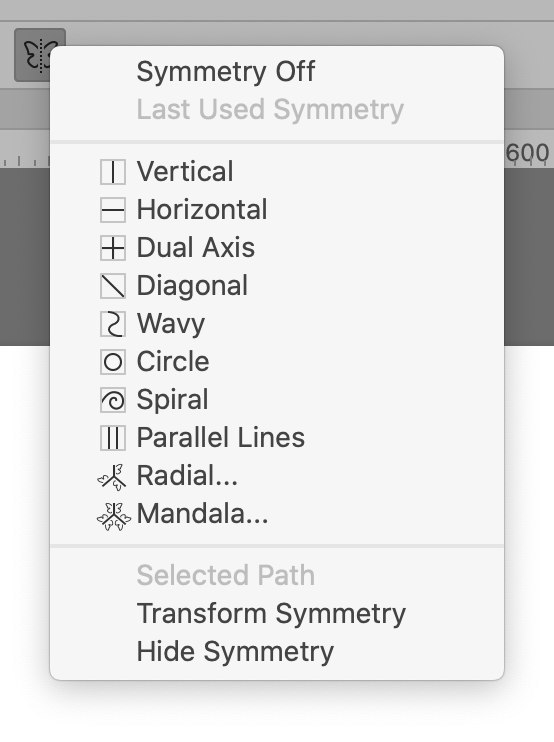554x742 pixels.
Task: Click the Diagonal symmetry icon
Action: pos(113,286)
